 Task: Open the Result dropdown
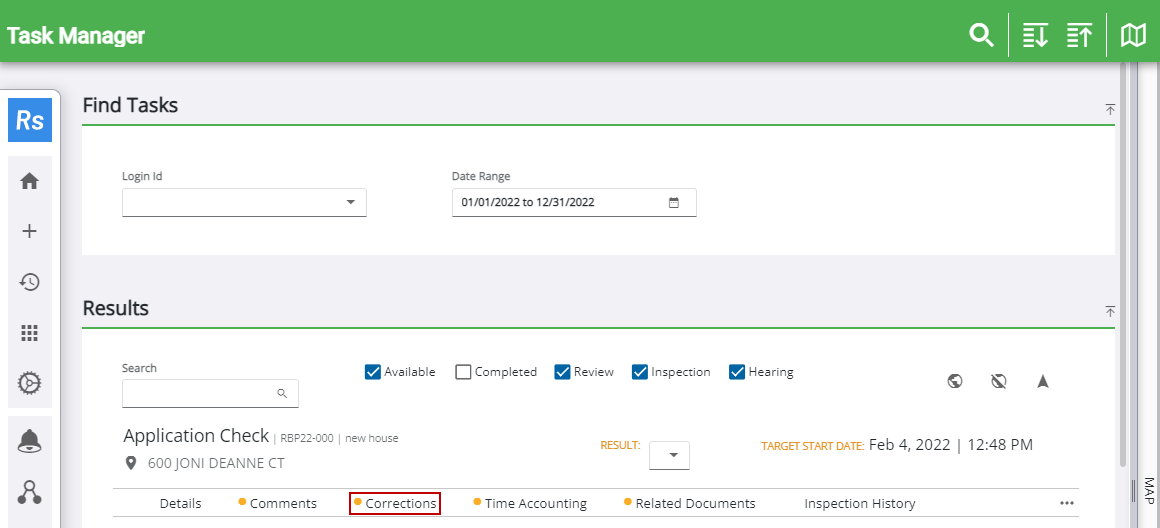[670, 455]
